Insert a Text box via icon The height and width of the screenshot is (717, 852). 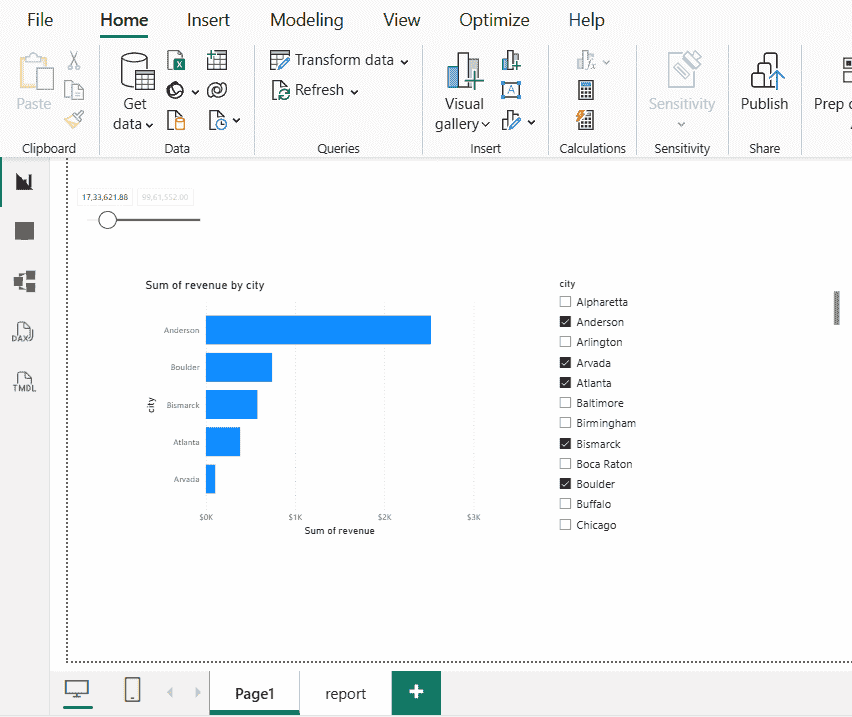click(511, 90)
